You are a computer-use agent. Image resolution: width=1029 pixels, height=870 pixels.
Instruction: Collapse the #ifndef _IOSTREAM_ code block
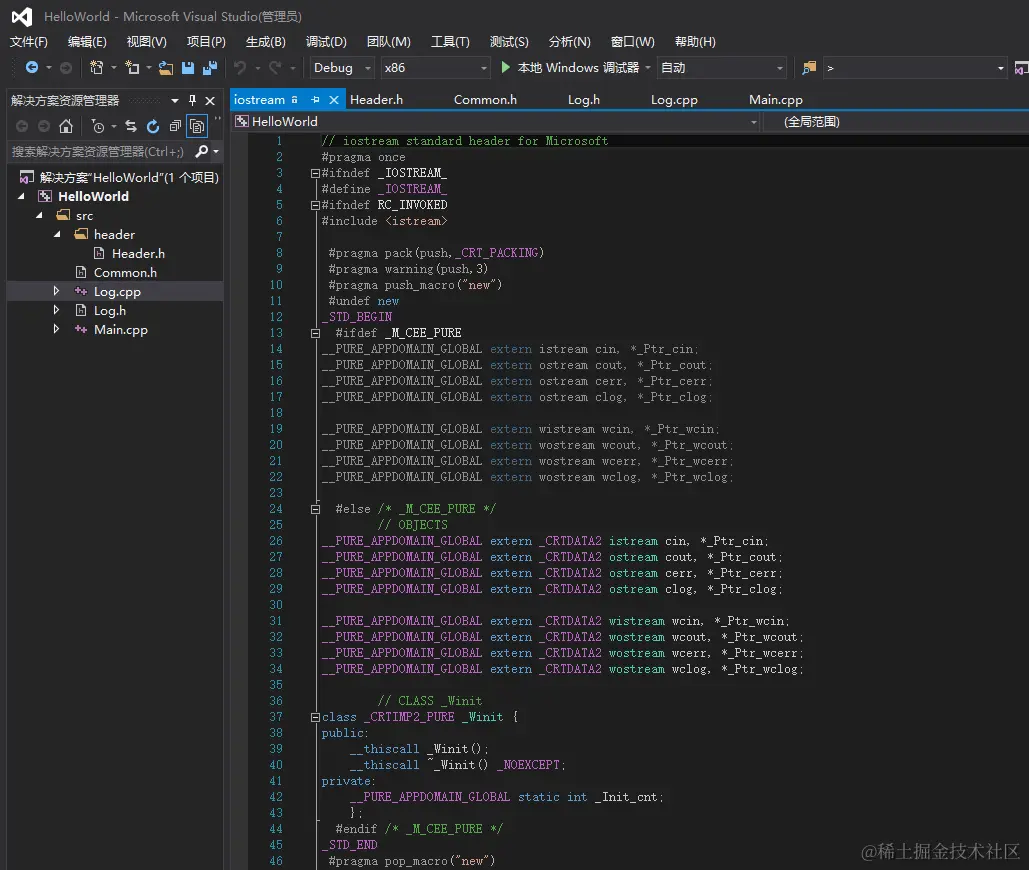click(315, 173)
